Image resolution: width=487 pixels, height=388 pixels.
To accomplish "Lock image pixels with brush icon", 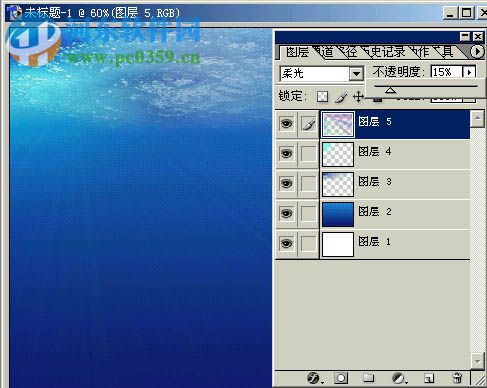I will pyautogui.click(x=341, y=97).
